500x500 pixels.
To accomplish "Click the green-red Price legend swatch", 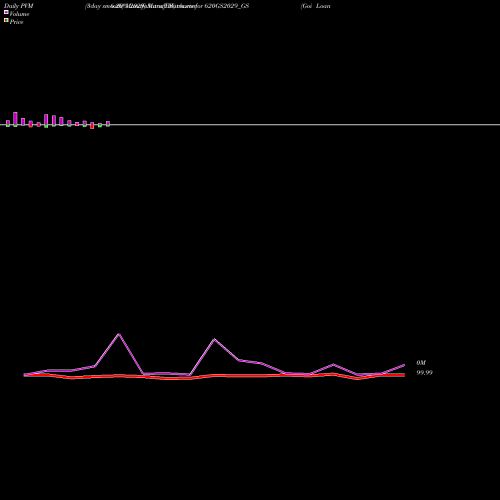I will coord(6,21).
